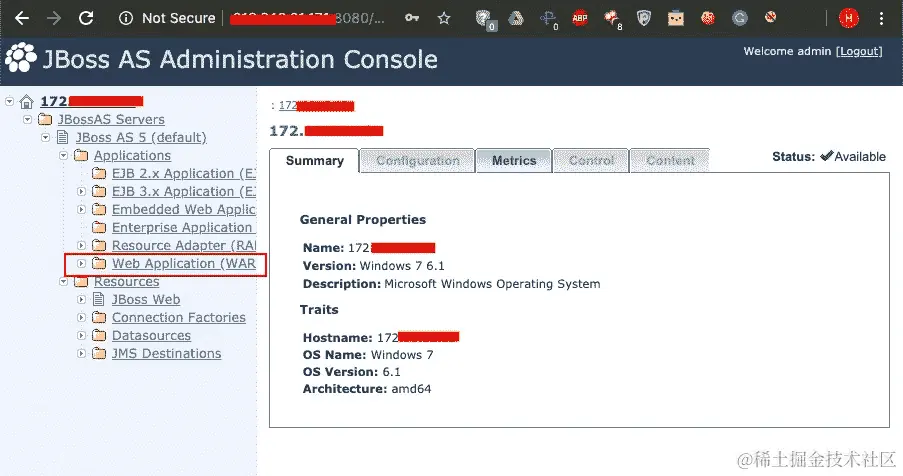This screenshot has height=476, width=903.
Task: Collapse the JBoss AS 5 (default) node
Action: [x=45, y=138]
